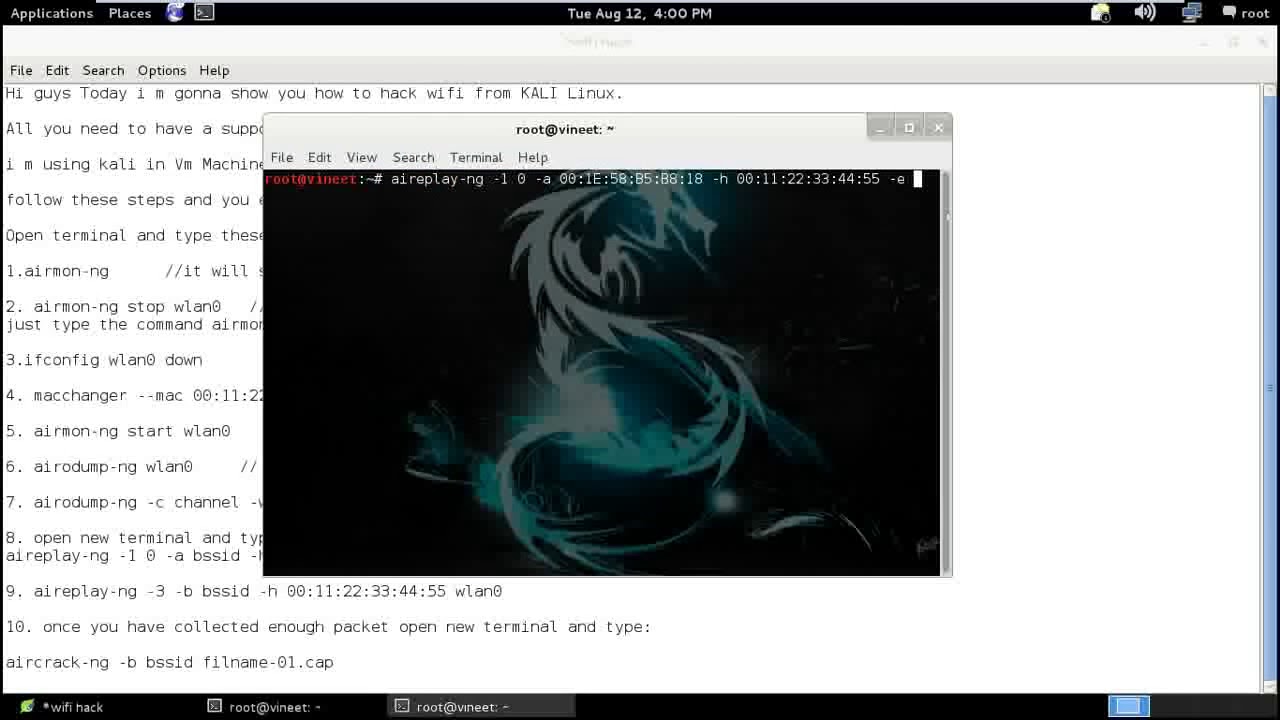Open the root user menu
Viewport: 1280px width, 720px height.
tap(1245, 13)
